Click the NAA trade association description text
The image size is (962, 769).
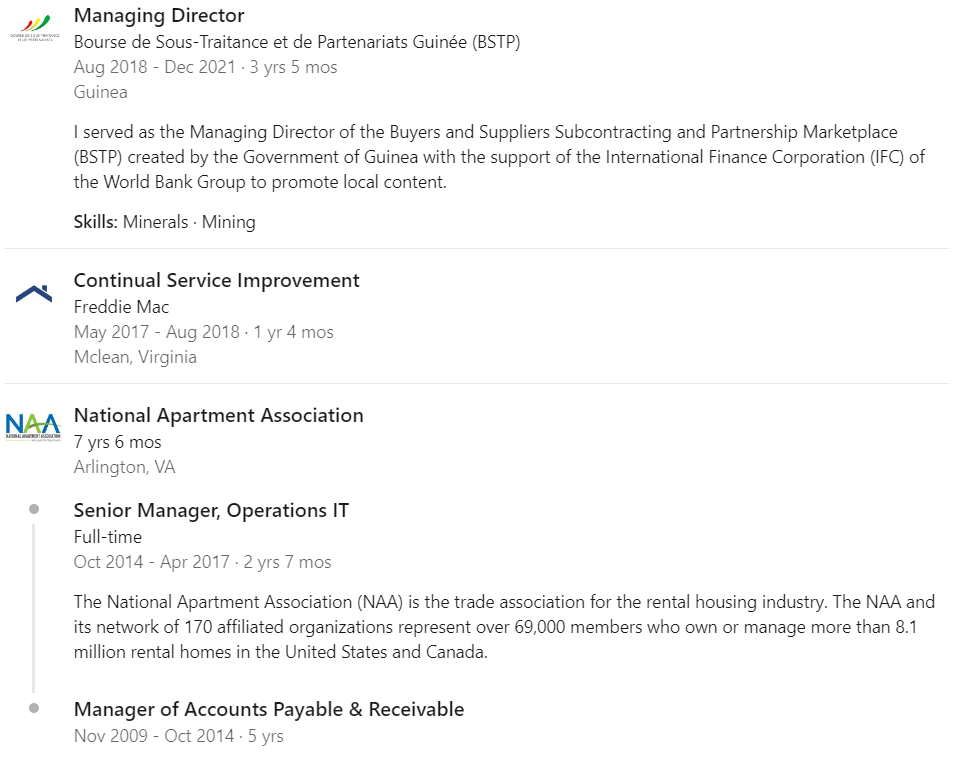504,627
